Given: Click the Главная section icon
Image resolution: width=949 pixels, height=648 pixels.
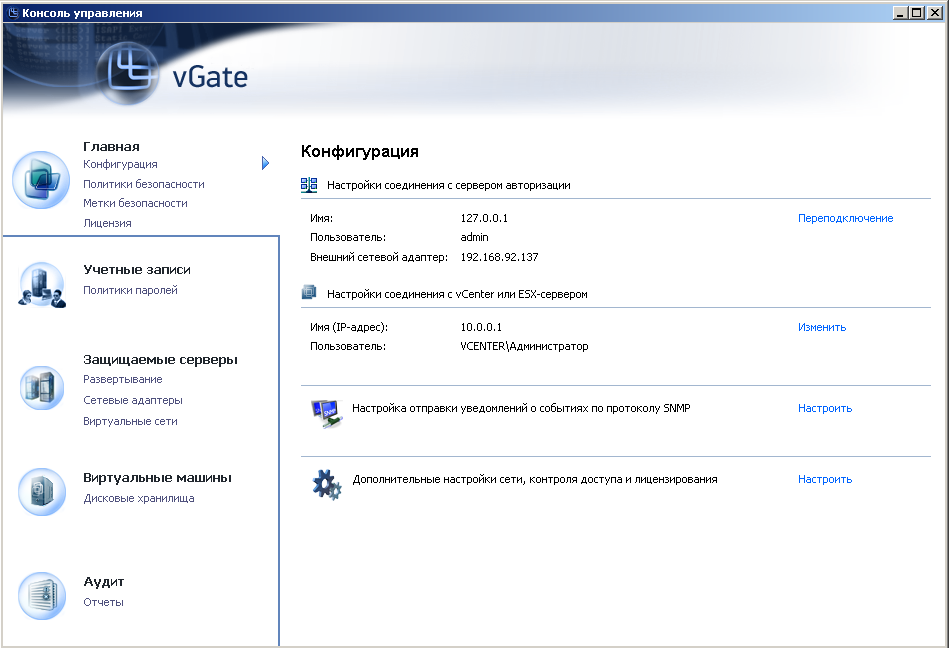Looking at the screenshot, I should coord(41,180).
